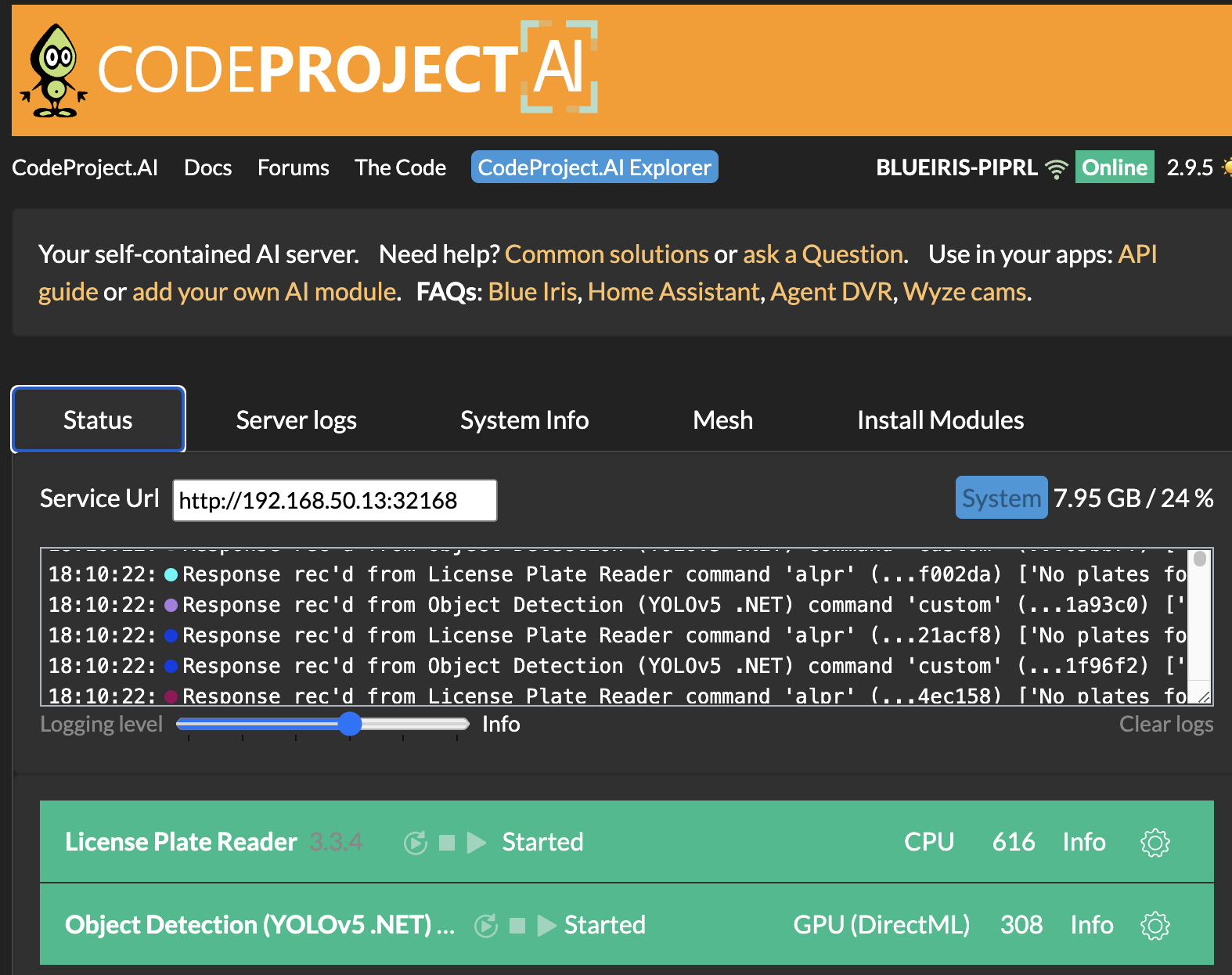Click log entry ending with (...21acf8)

click(617, 635)
